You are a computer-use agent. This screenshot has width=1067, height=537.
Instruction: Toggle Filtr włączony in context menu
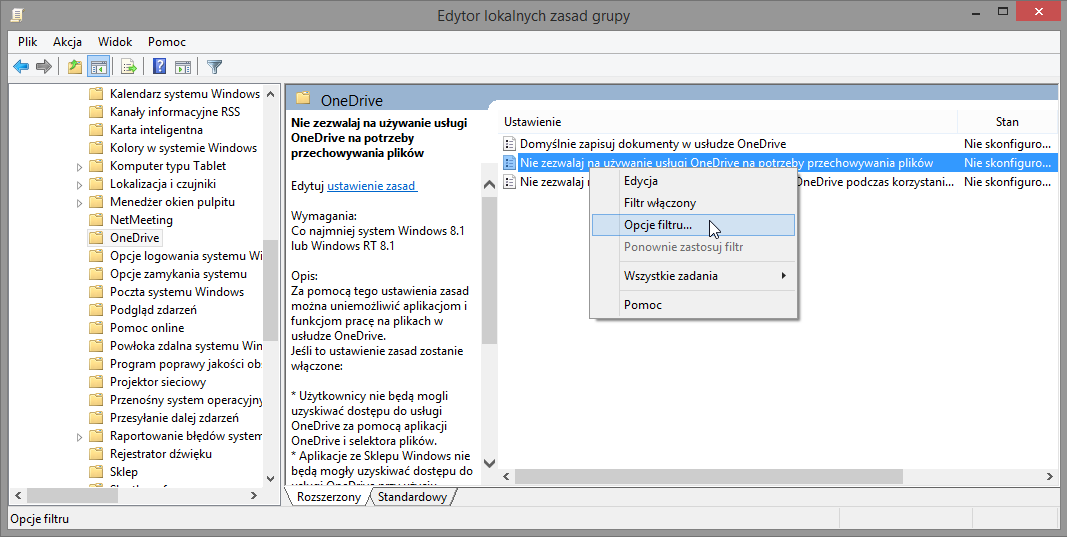pos(693,203)
